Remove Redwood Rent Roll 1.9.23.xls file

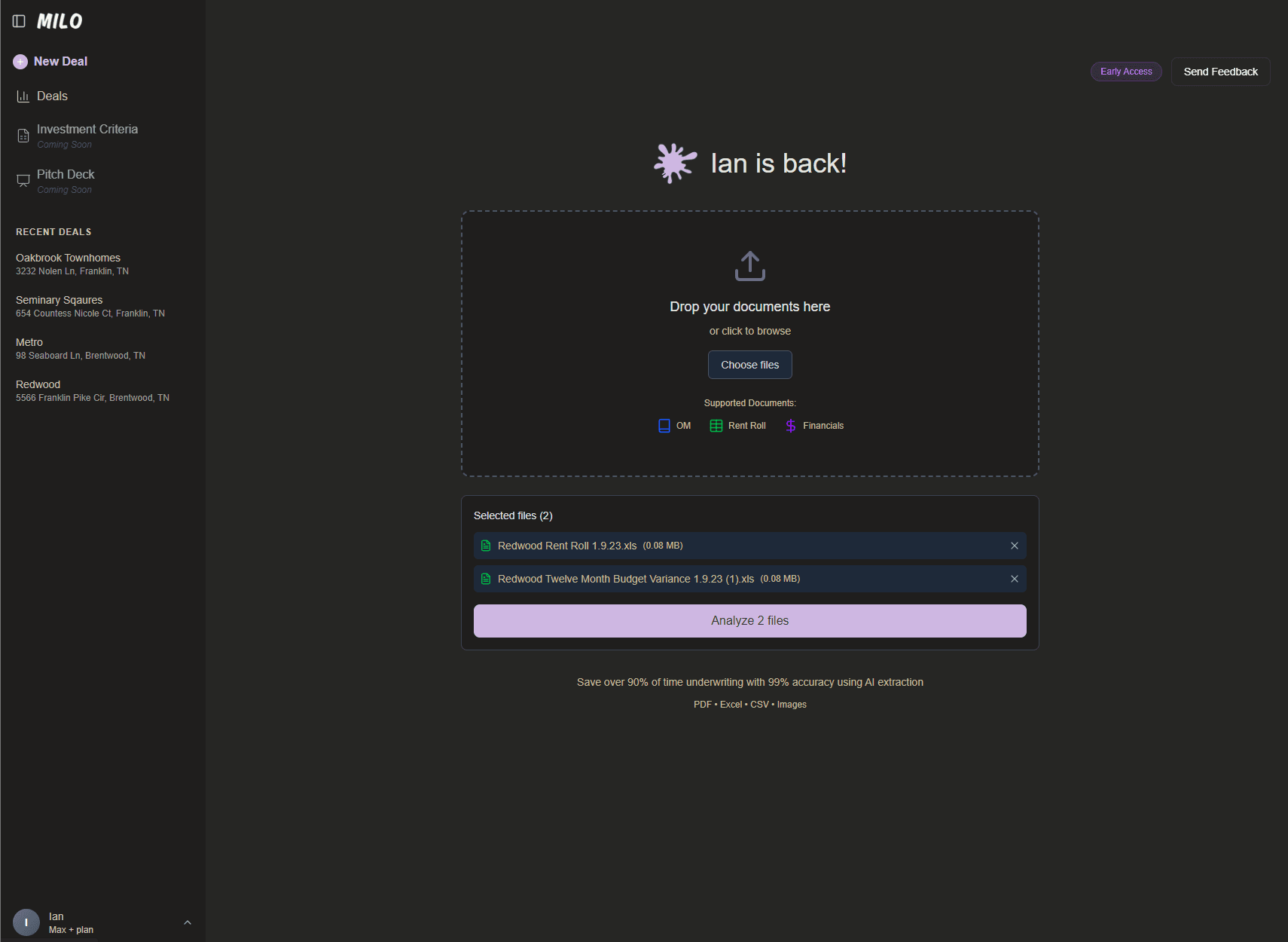(x=1014, y=546)
